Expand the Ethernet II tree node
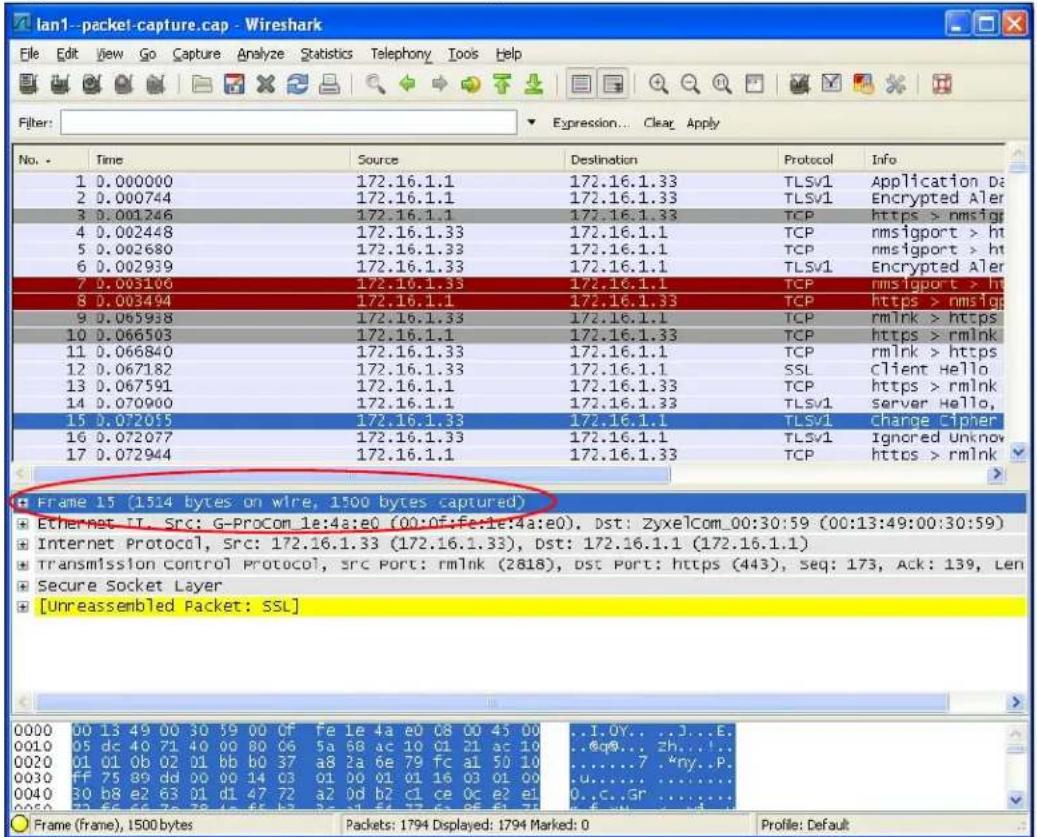The width and height of the screenshot is (1037, 837). [22, 524]
